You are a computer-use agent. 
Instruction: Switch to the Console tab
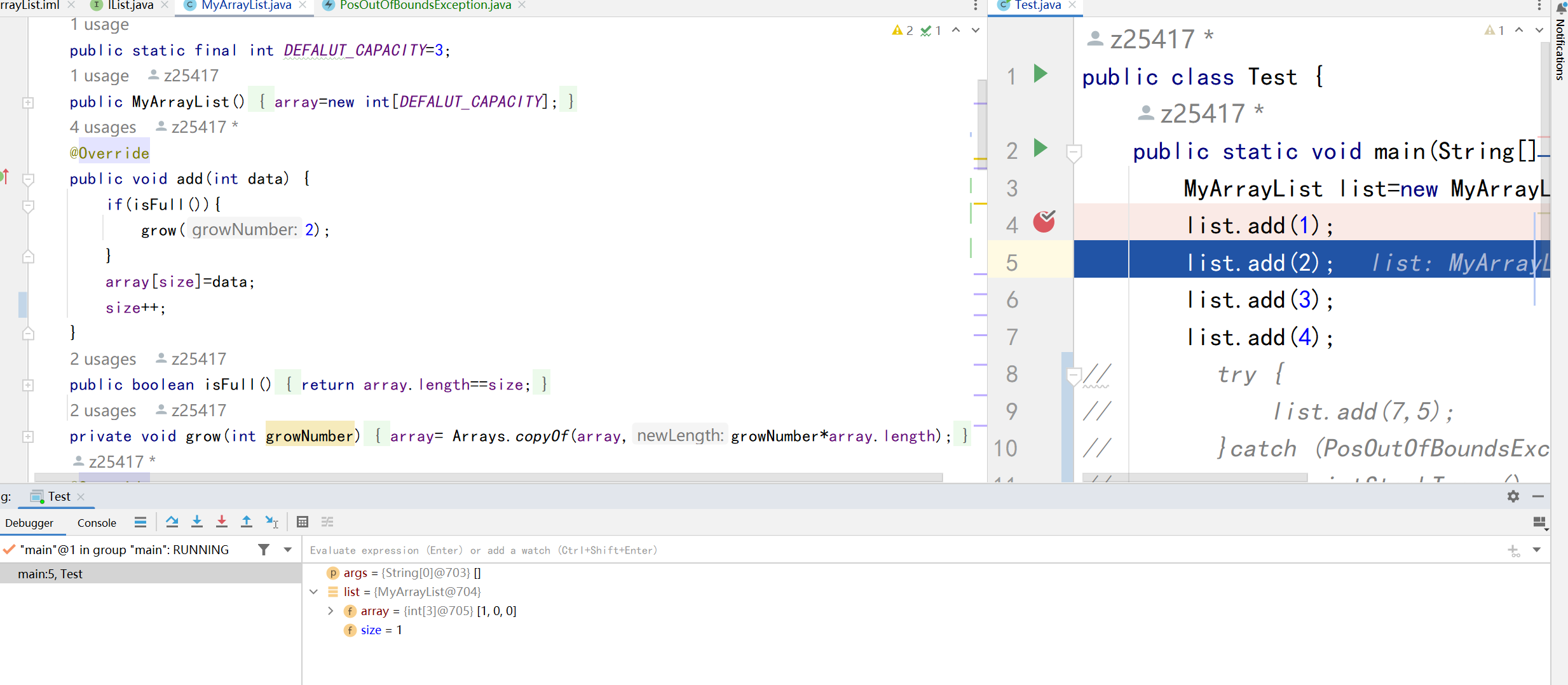(97, 523)
